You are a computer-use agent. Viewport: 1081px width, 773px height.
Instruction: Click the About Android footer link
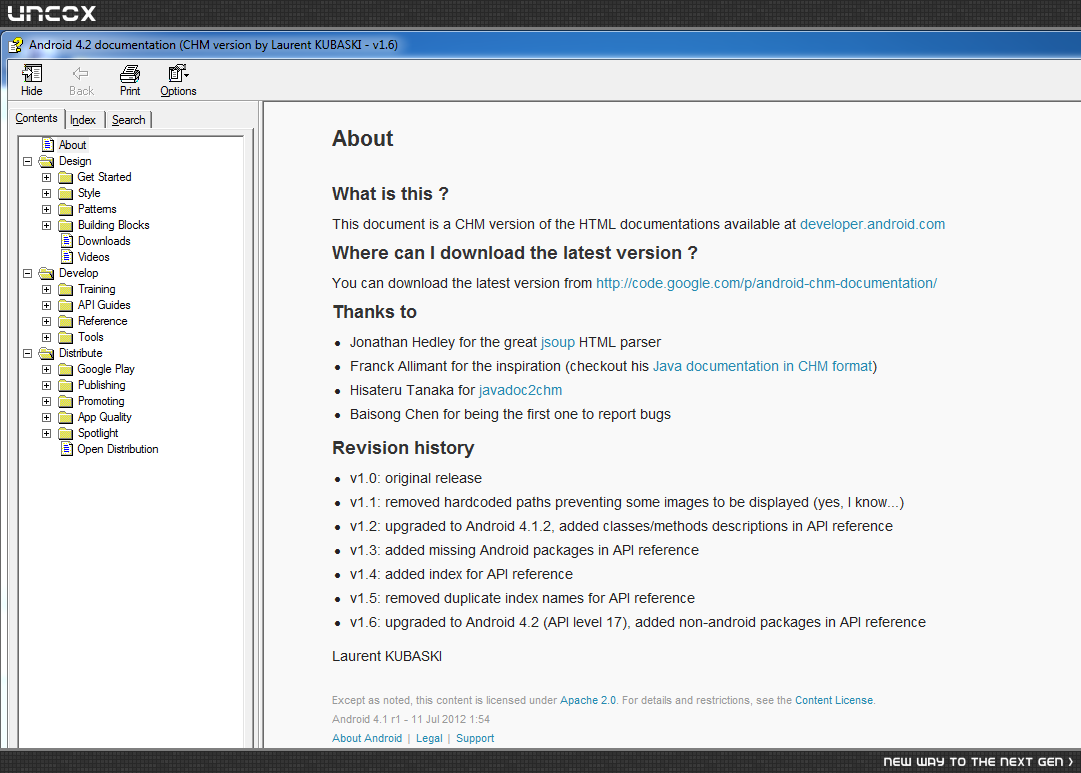[x=367, y=738]
